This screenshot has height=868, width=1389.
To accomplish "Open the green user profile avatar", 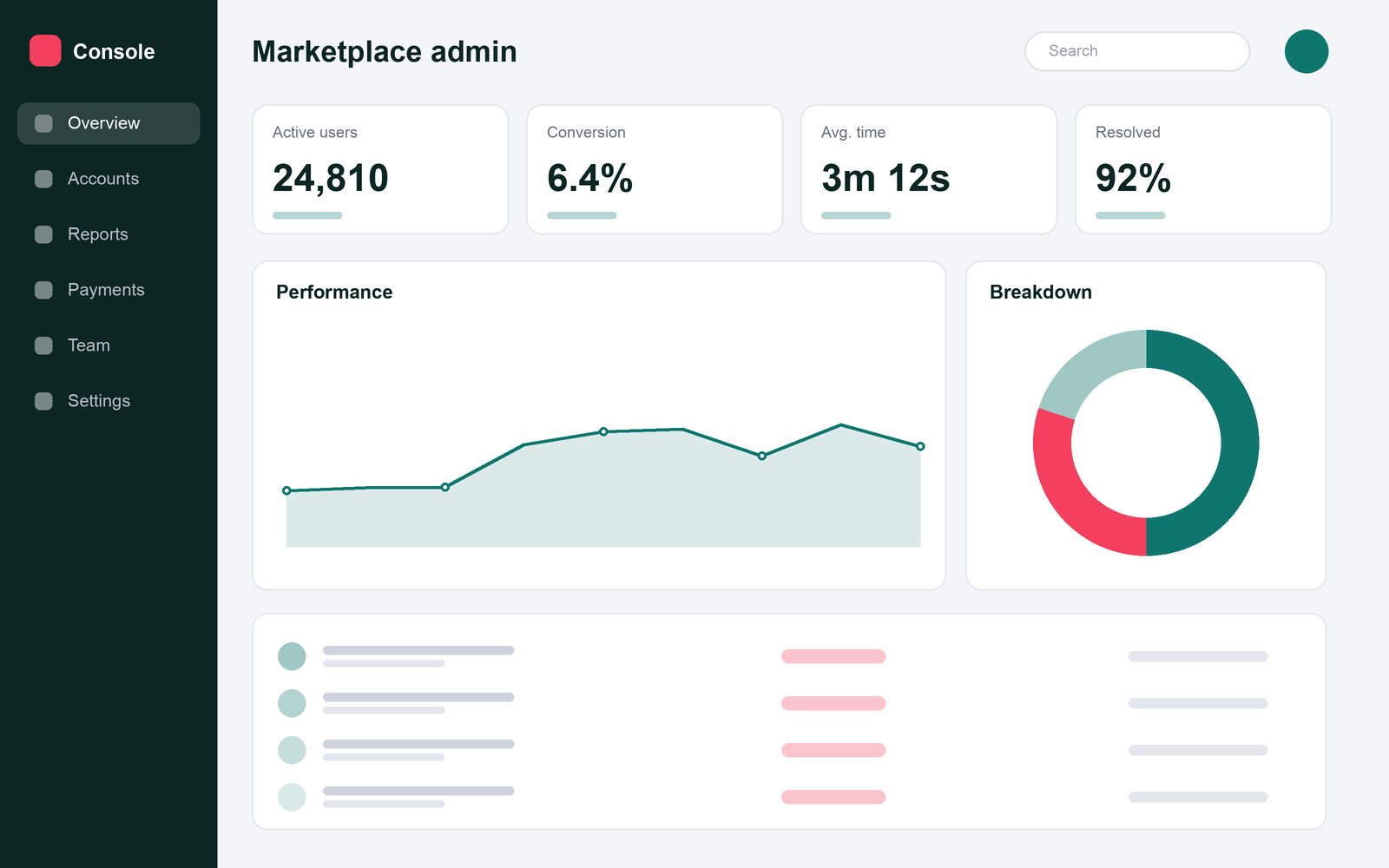I will (1307, 51).
